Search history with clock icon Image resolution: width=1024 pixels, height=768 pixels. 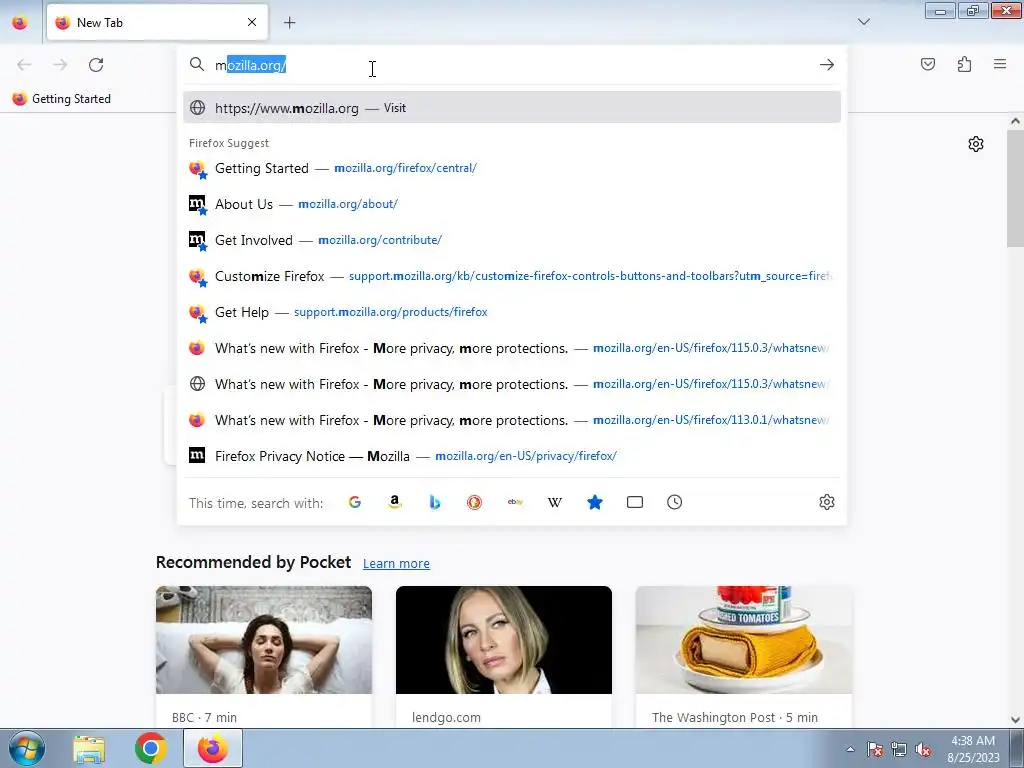click(x=675, y=502)
